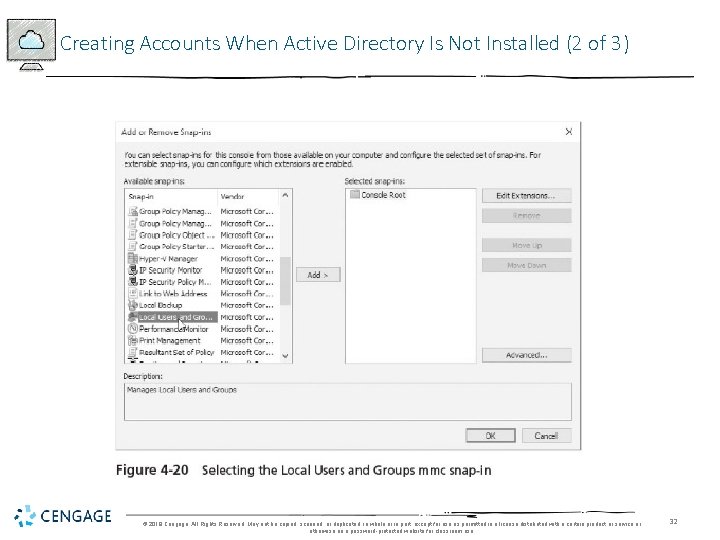Screen dimensions: 720x540
Task: Click the greyed-out Remove button
Action: tap(527, 215)
